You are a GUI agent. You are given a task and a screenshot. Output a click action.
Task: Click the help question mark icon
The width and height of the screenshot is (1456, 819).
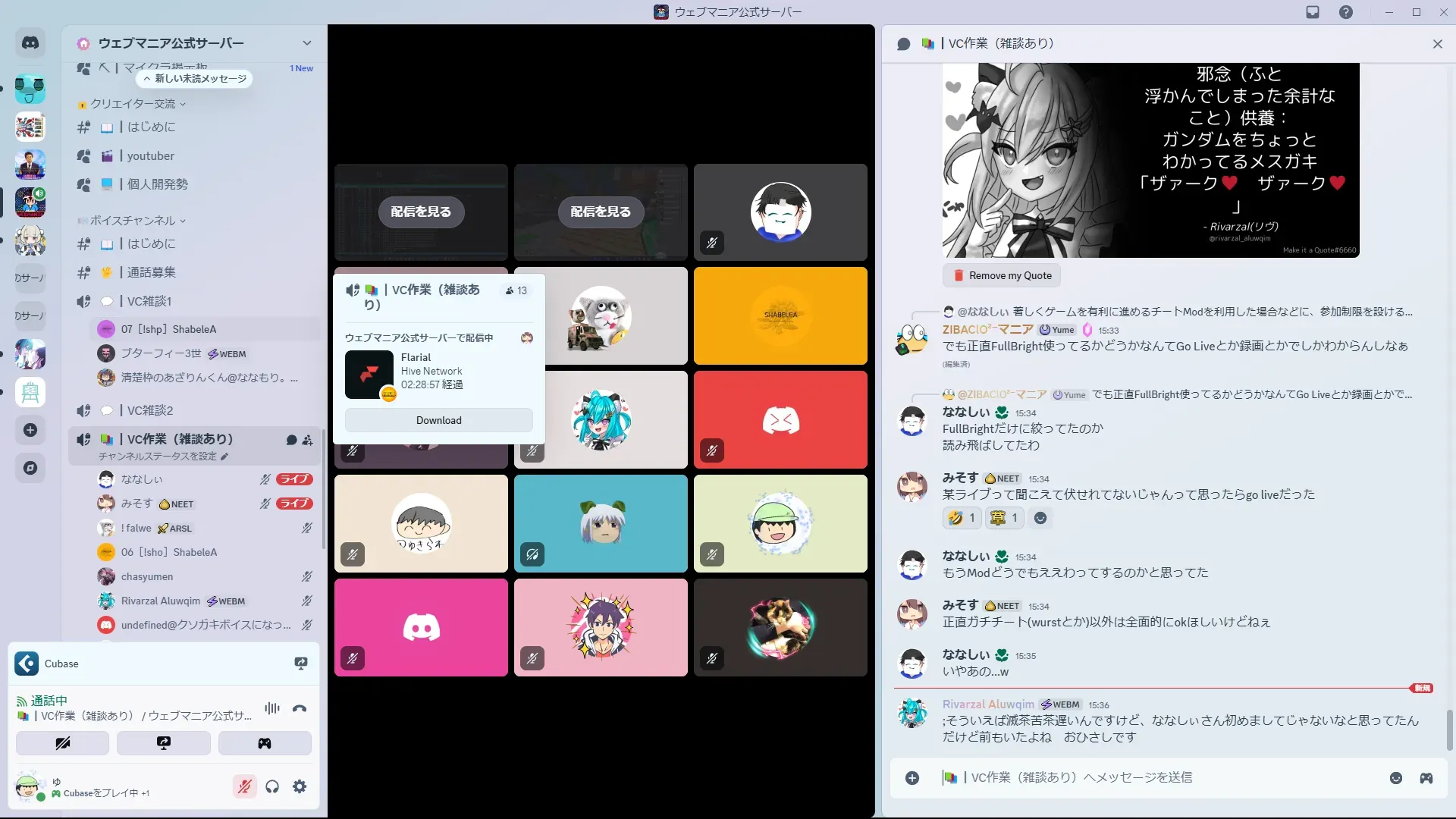(x=1345, y=12)
